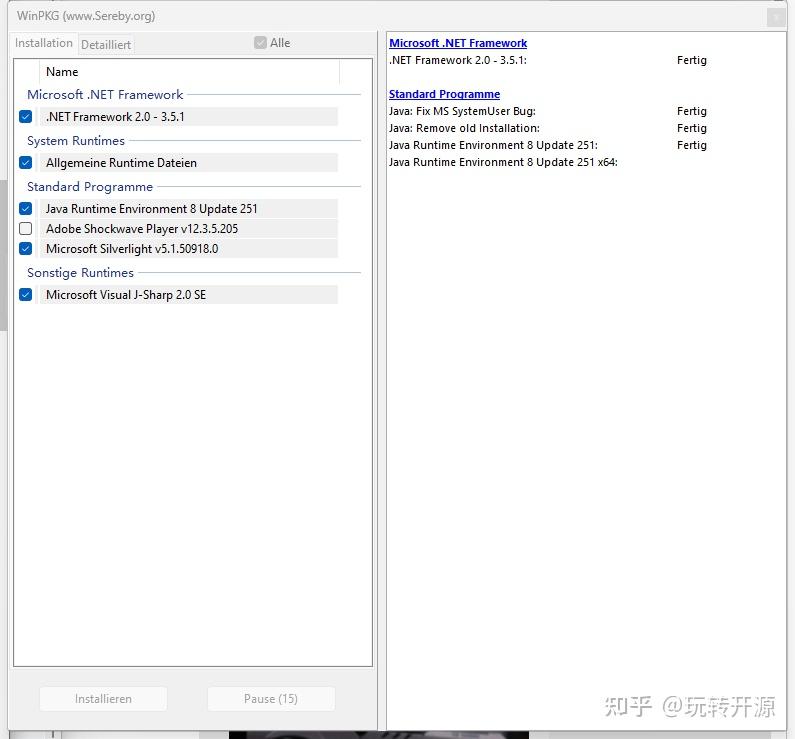The width and height of the screenshot is (795, 739).
Task: Click the Name column header
Action: 189,72
